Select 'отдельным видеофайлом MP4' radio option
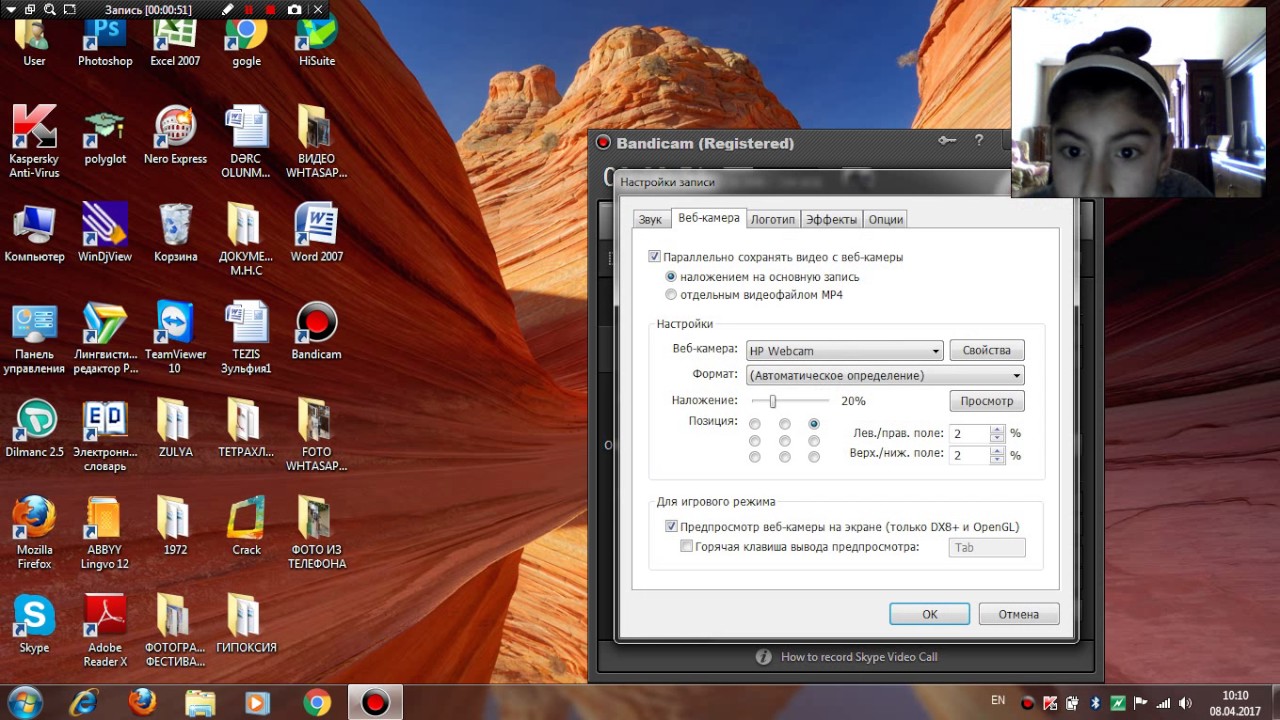This screenshot has width=1280, height=720. [x=671, y=295]
